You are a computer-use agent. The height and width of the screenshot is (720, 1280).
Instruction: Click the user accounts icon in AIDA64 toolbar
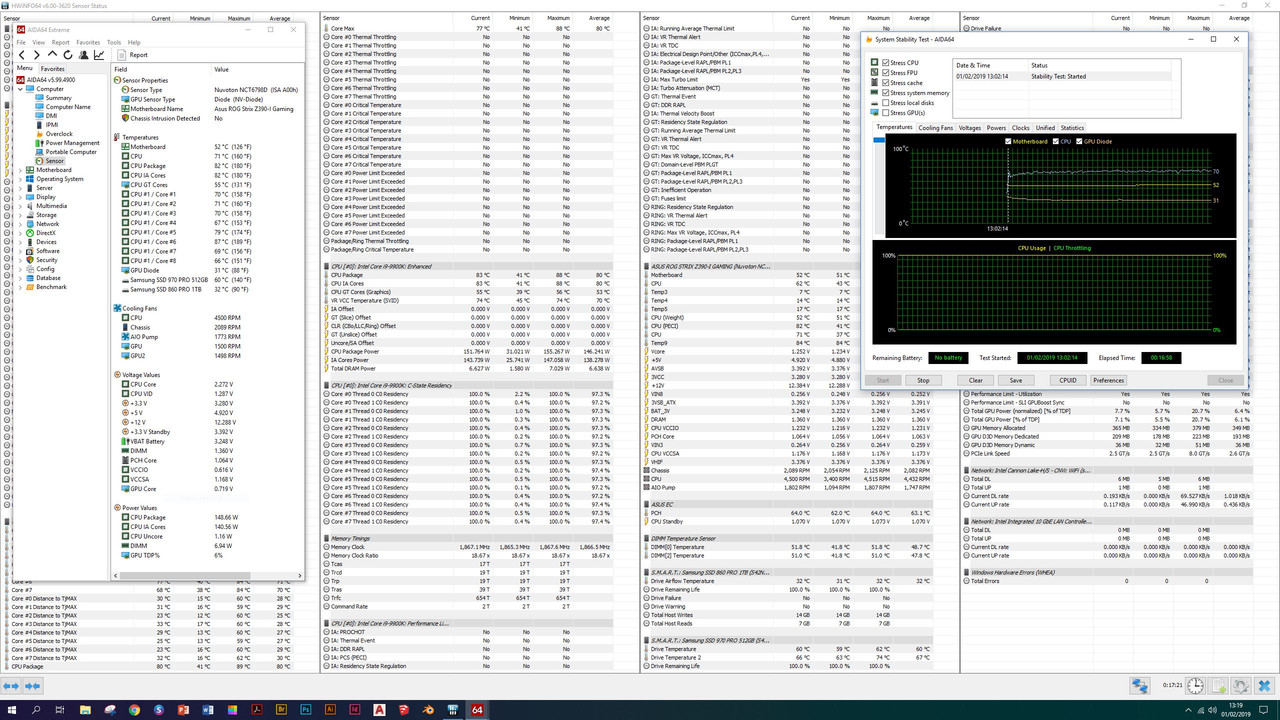[x=84, y=55]
